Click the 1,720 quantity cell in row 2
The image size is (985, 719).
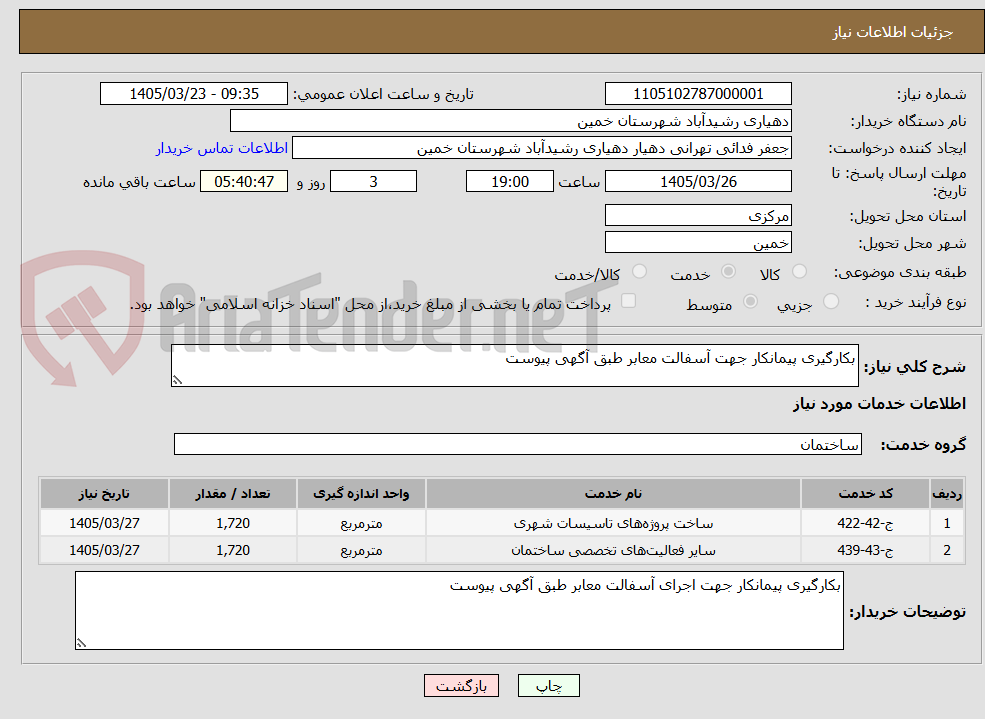[x=232, y=550]
